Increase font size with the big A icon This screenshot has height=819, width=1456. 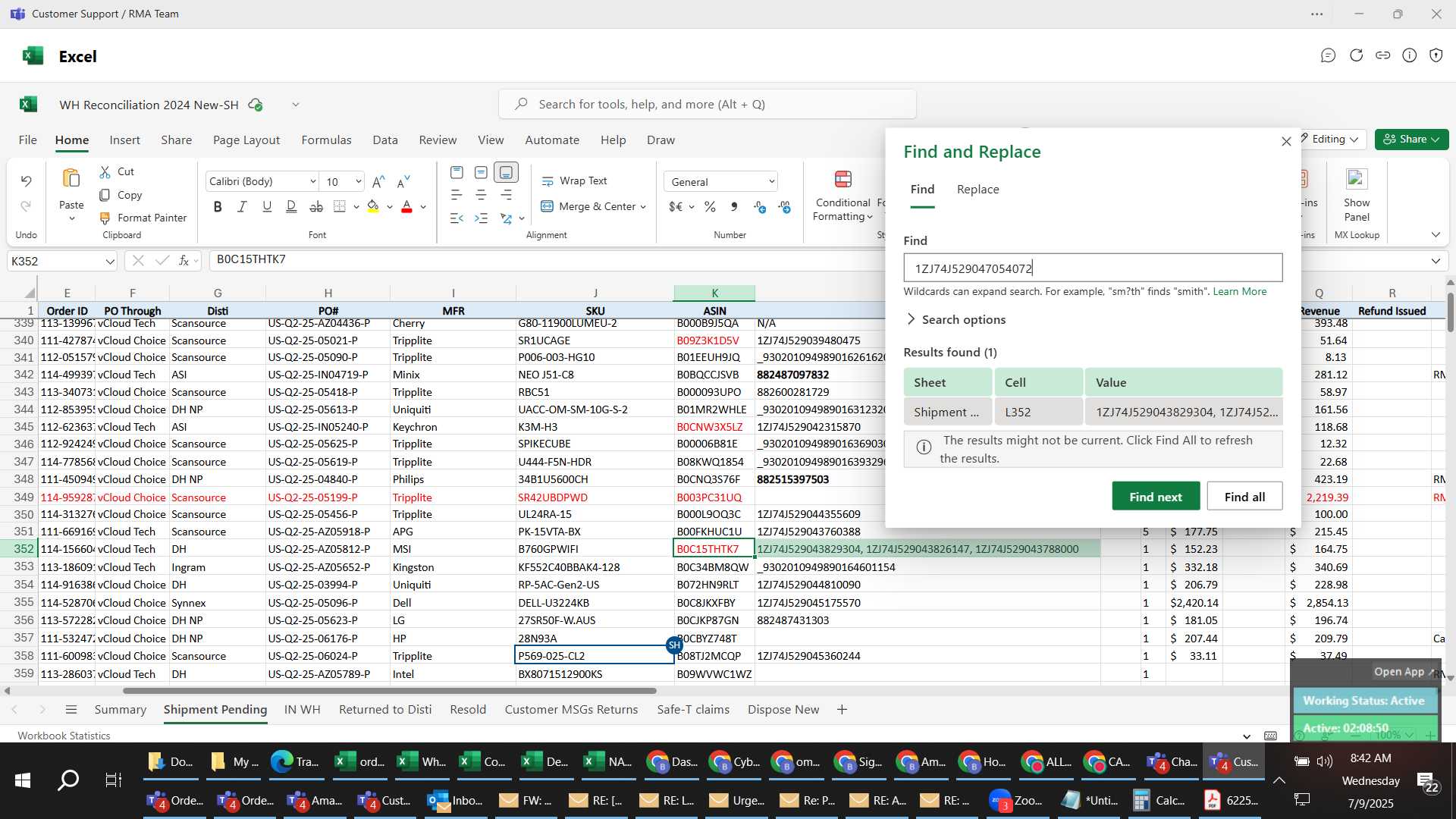(x=378, y=181)
